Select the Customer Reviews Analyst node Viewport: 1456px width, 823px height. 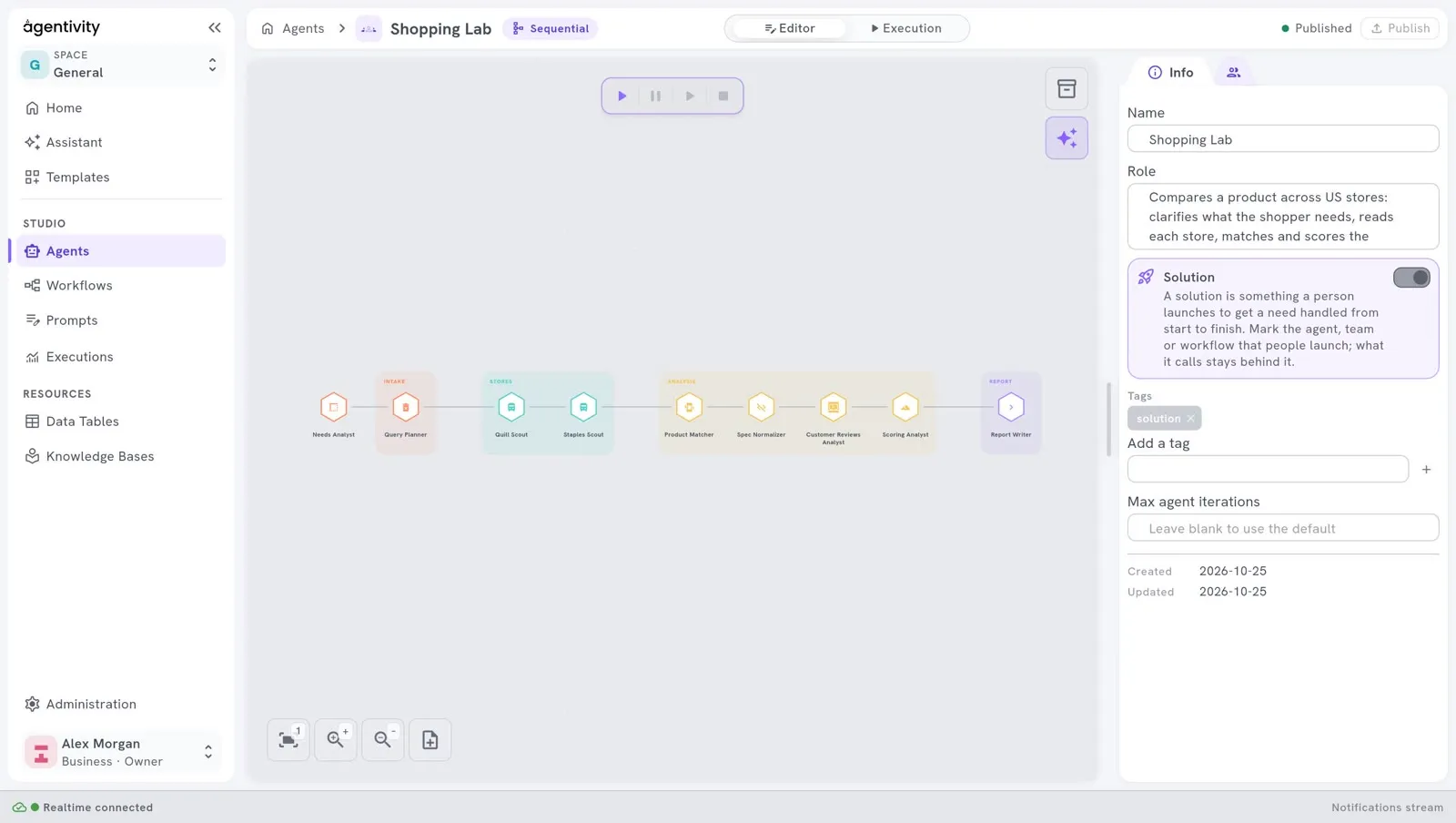(x=834, y=407)
